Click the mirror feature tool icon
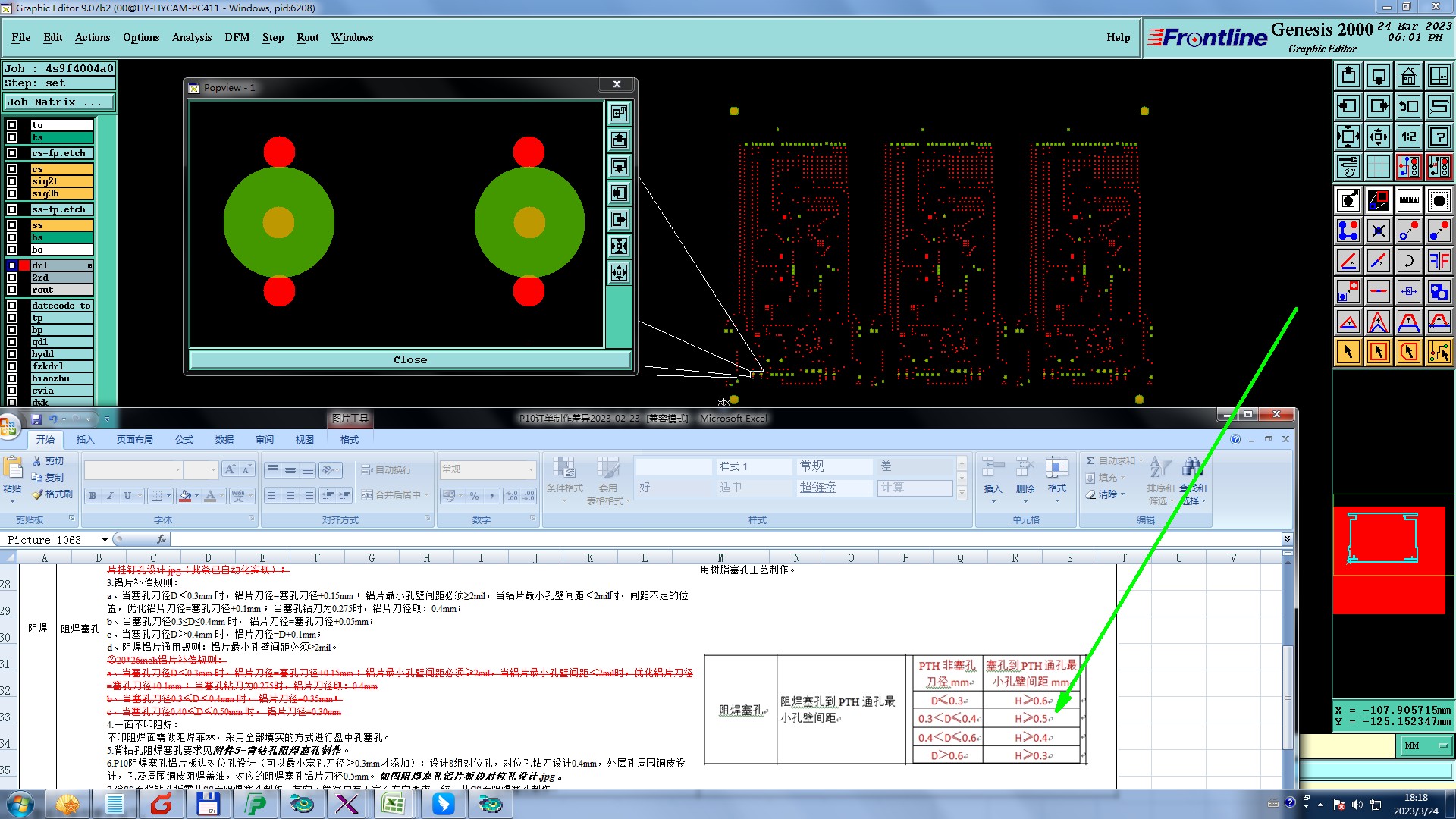1456x819 pixels. point(1439,261)
